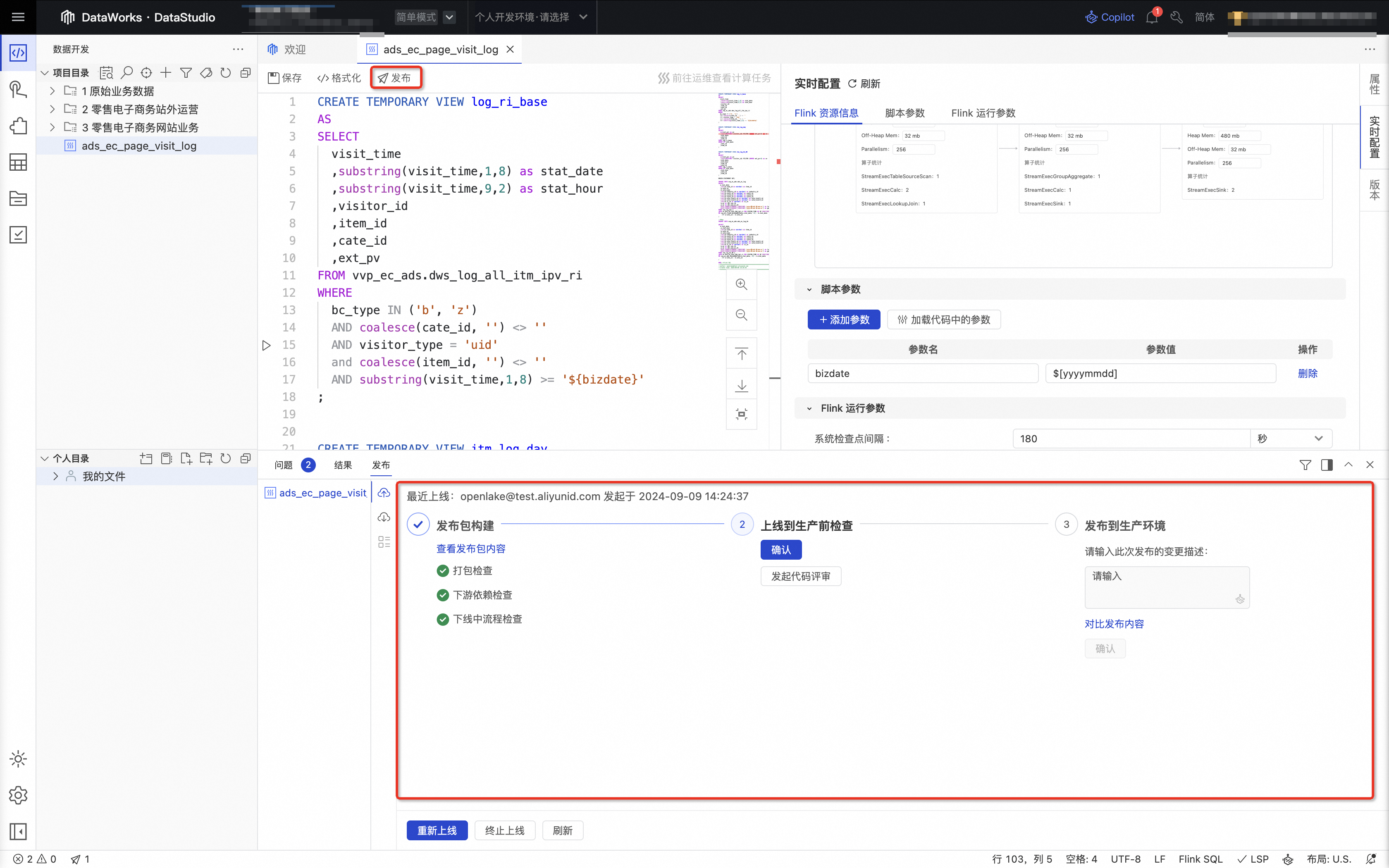Collapse all in project directory

pos(246,73)
